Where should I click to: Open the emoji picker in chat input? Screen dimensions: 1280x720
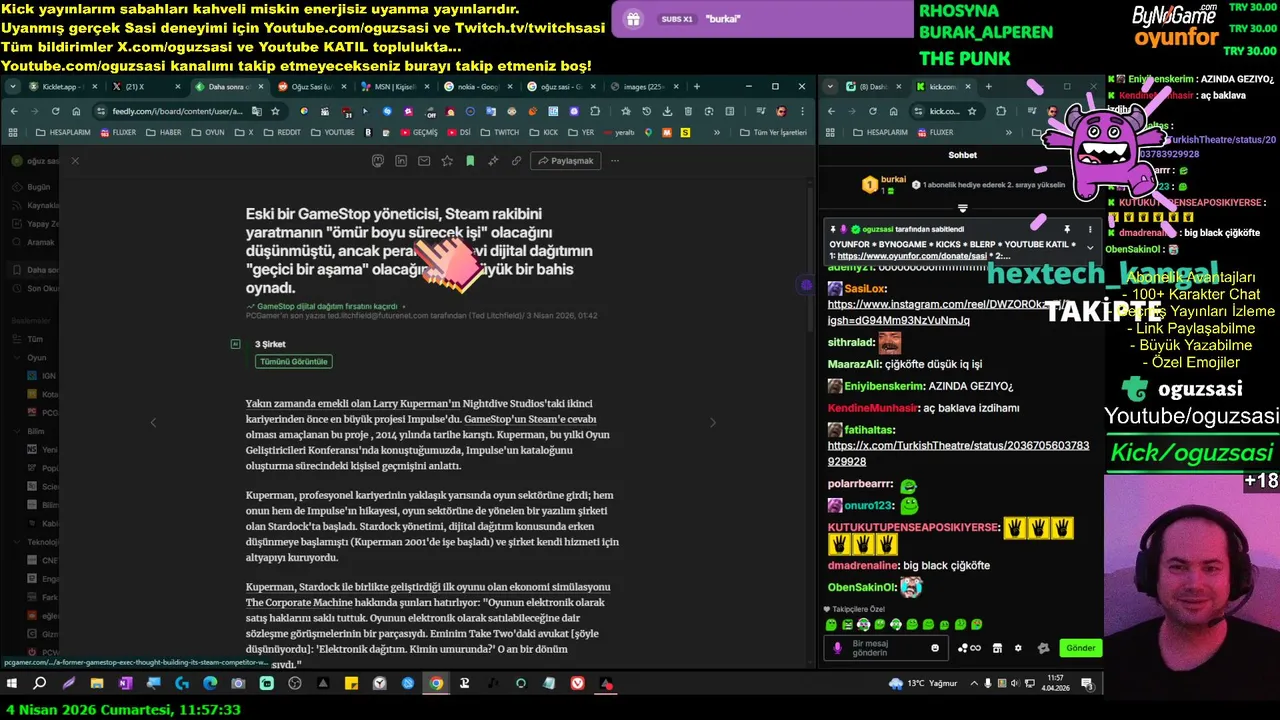[935, 648]
